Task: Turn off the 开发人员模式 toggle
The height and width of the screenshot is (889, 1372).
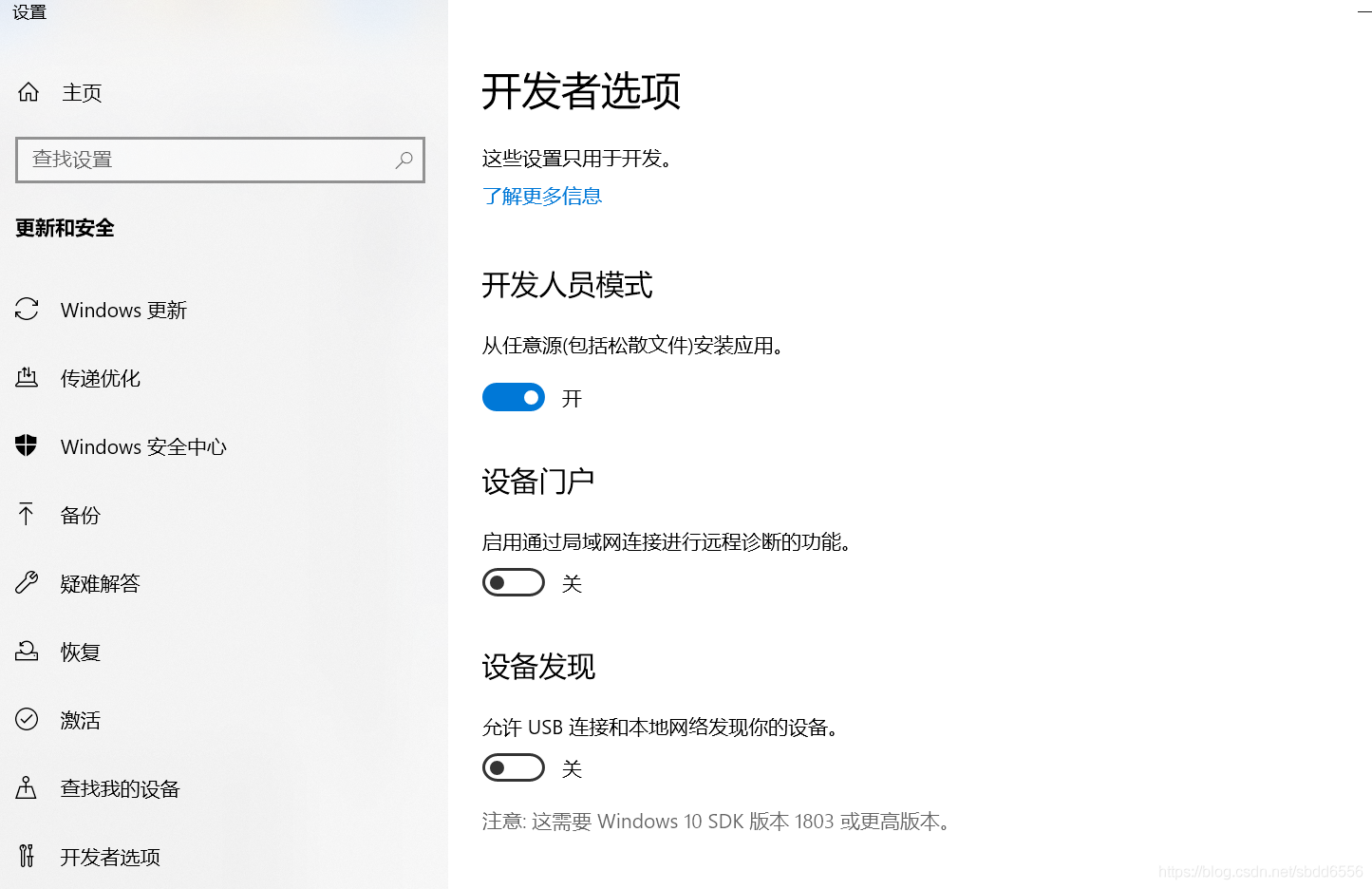Action: click(514, 397)
